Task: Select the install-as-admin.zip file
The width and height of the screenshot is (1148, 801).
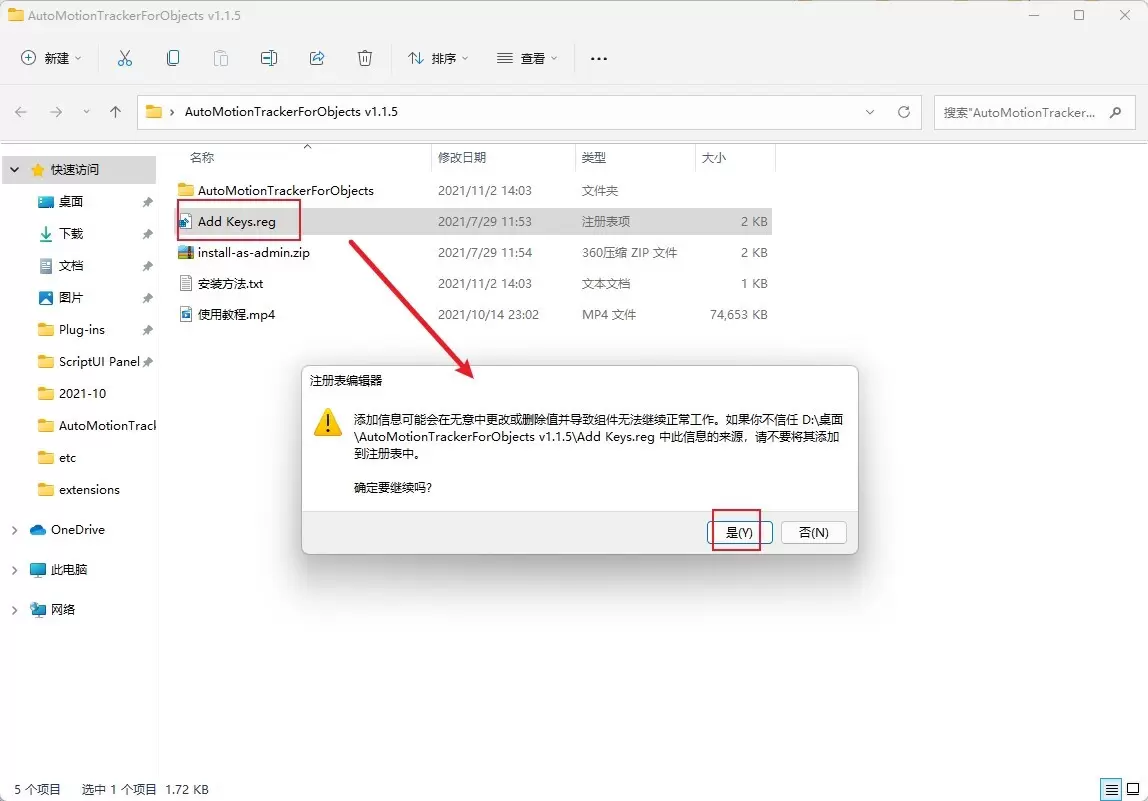Action: coord(253,253)
